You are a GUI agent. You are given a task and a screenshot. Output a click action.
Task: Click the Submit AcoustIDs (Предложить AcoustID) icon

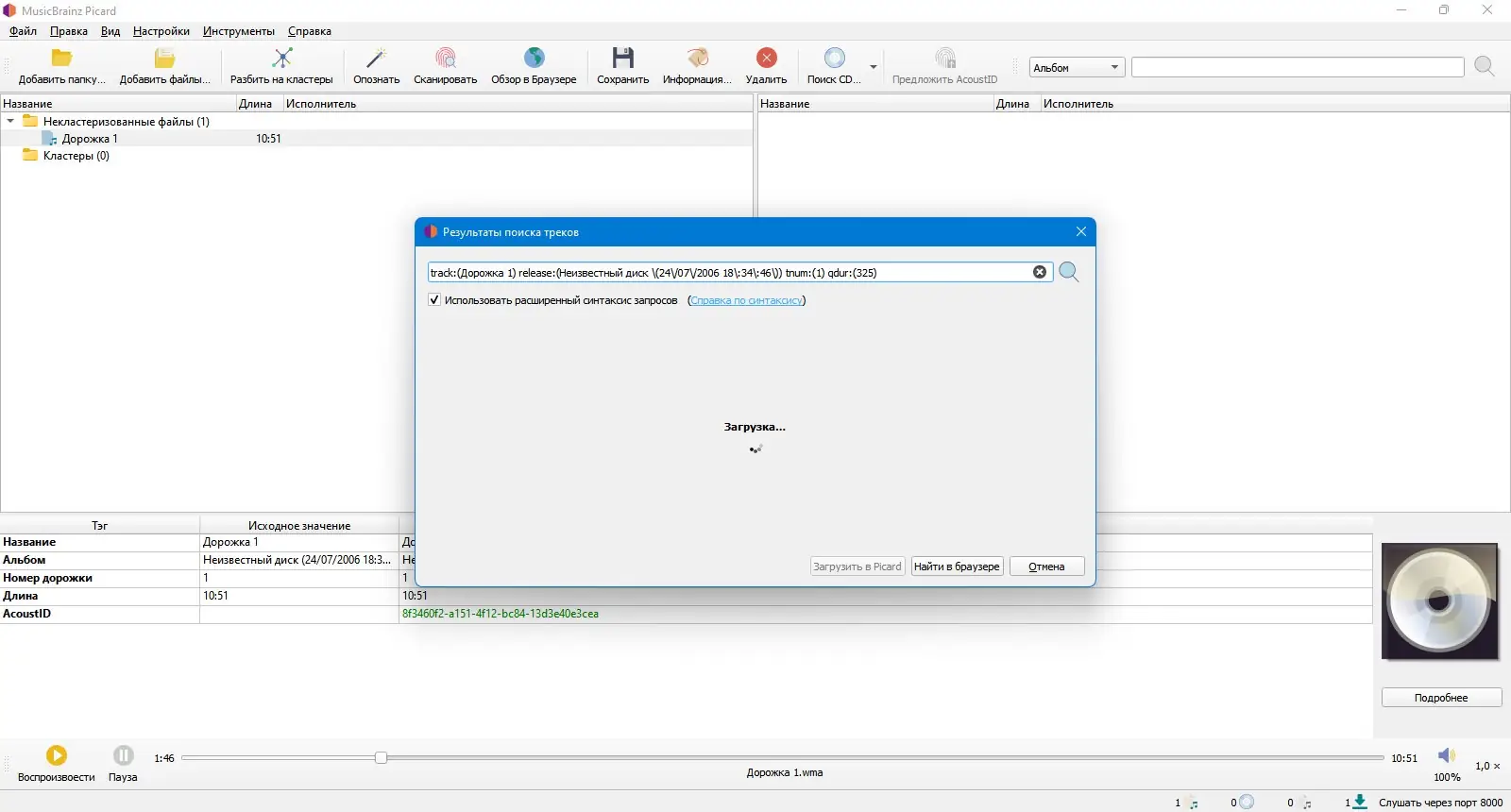(944, 59)
